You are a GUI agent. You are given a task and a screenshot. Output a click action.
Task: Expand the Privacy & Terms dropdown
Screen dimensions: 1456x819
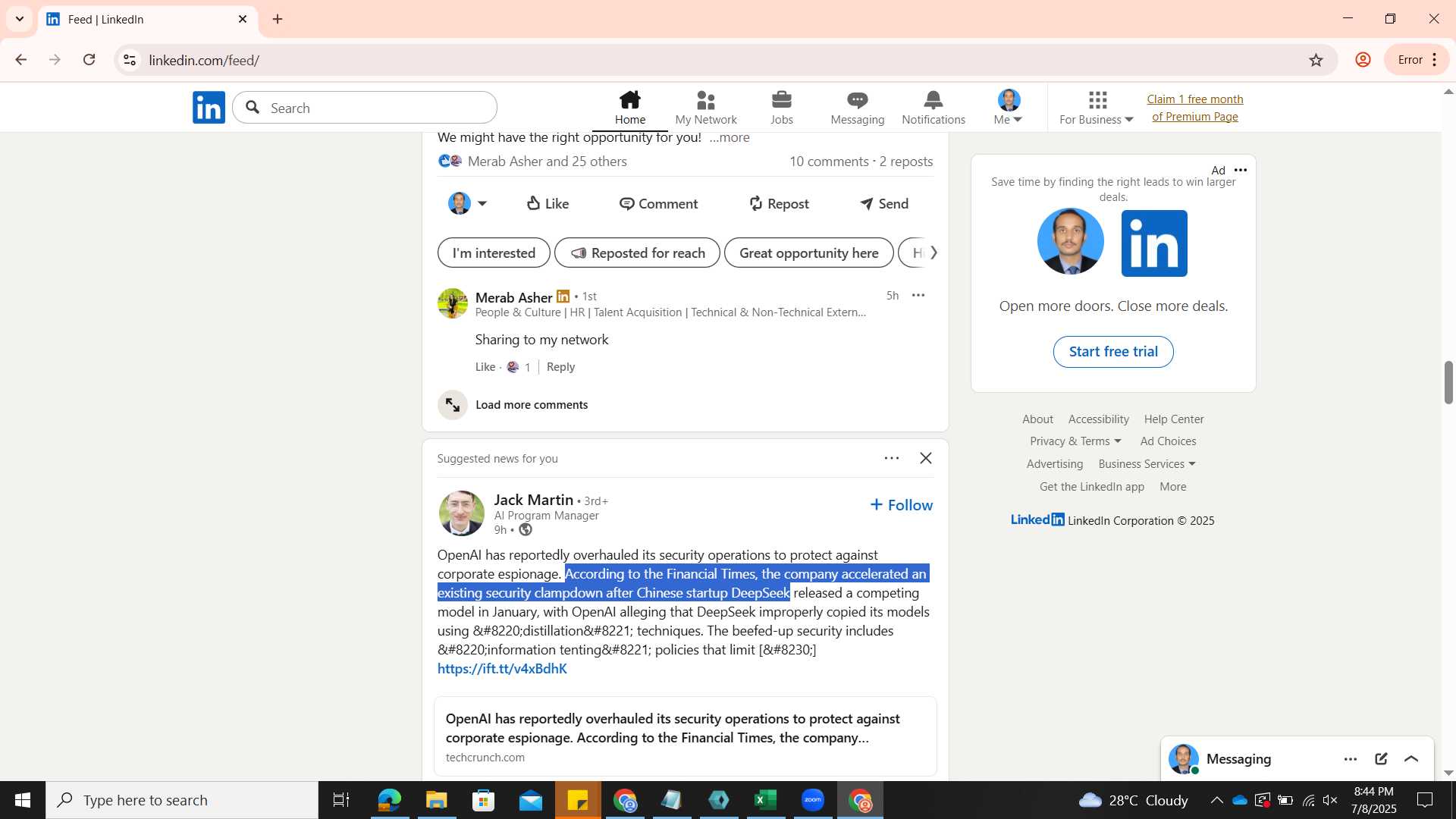(1075, 441)
